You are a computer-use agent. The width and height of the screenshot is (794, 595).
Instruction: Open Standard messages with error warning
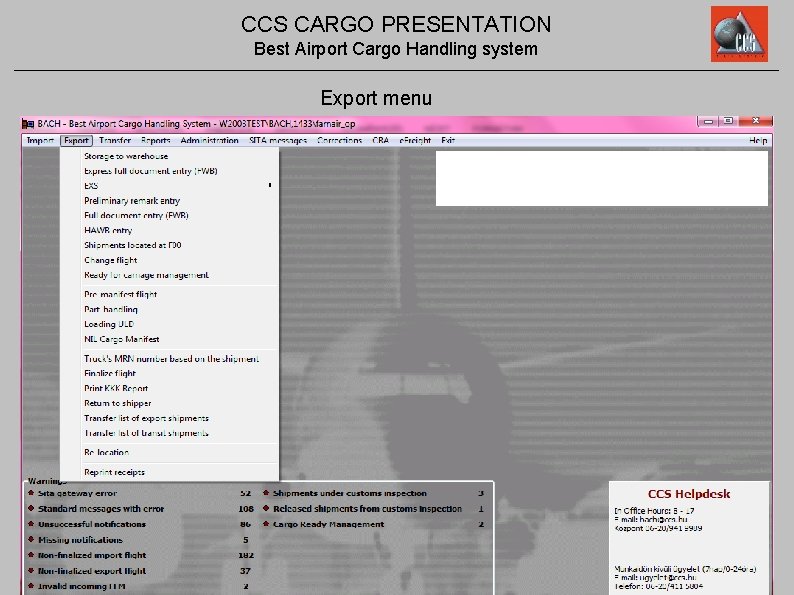tap(101, 509)
